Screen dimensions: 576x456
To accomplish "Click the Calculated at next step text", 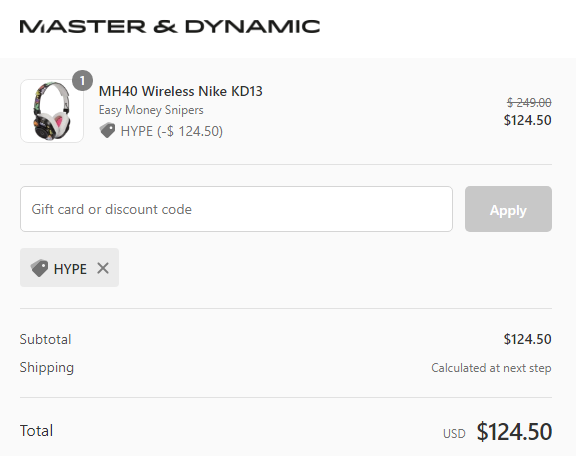I will pyautogui.click(x=491, y=368).
